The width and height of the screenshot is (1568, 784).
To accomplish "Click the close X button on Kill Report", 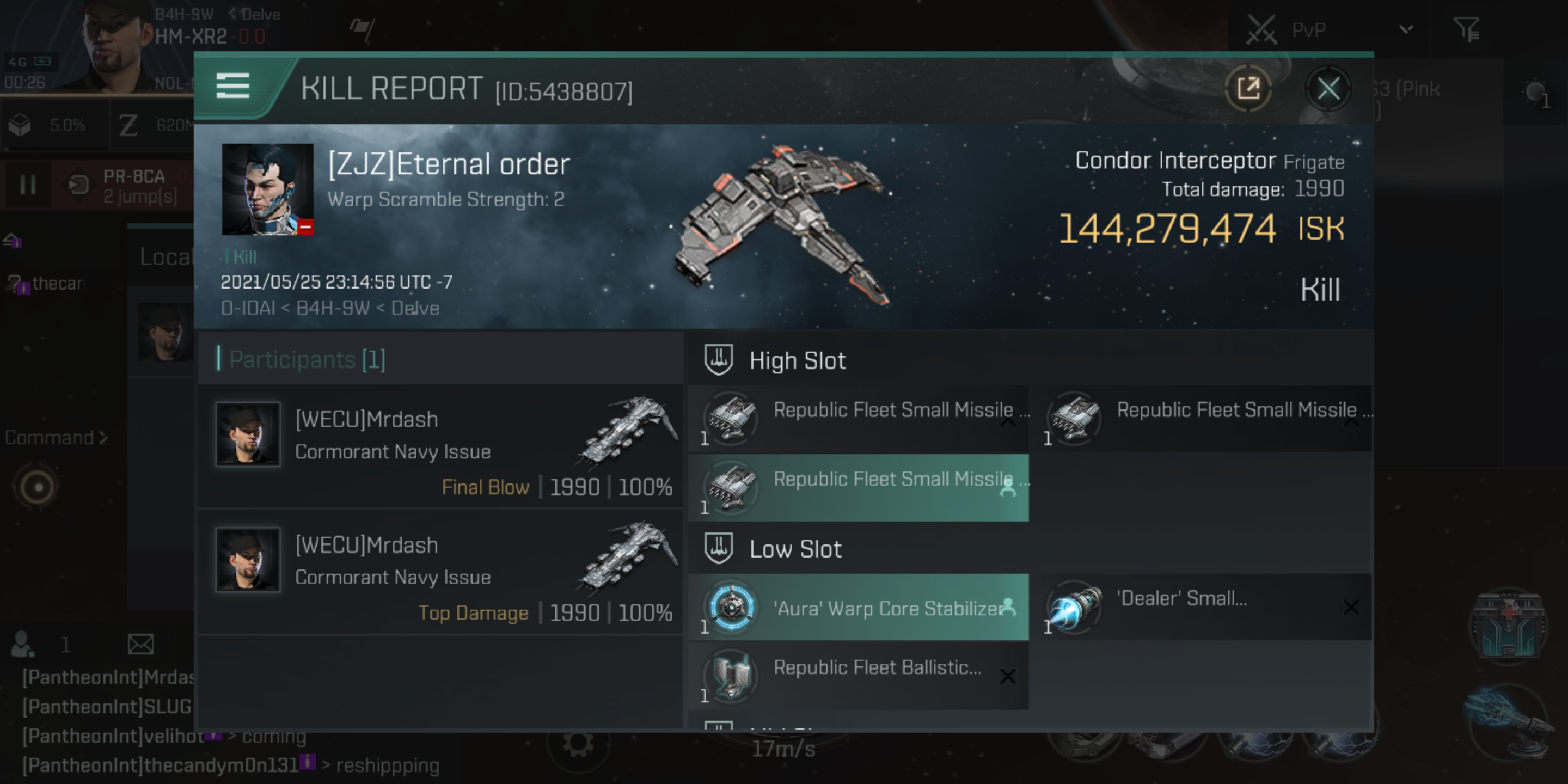I will [x=1328, y=89].
